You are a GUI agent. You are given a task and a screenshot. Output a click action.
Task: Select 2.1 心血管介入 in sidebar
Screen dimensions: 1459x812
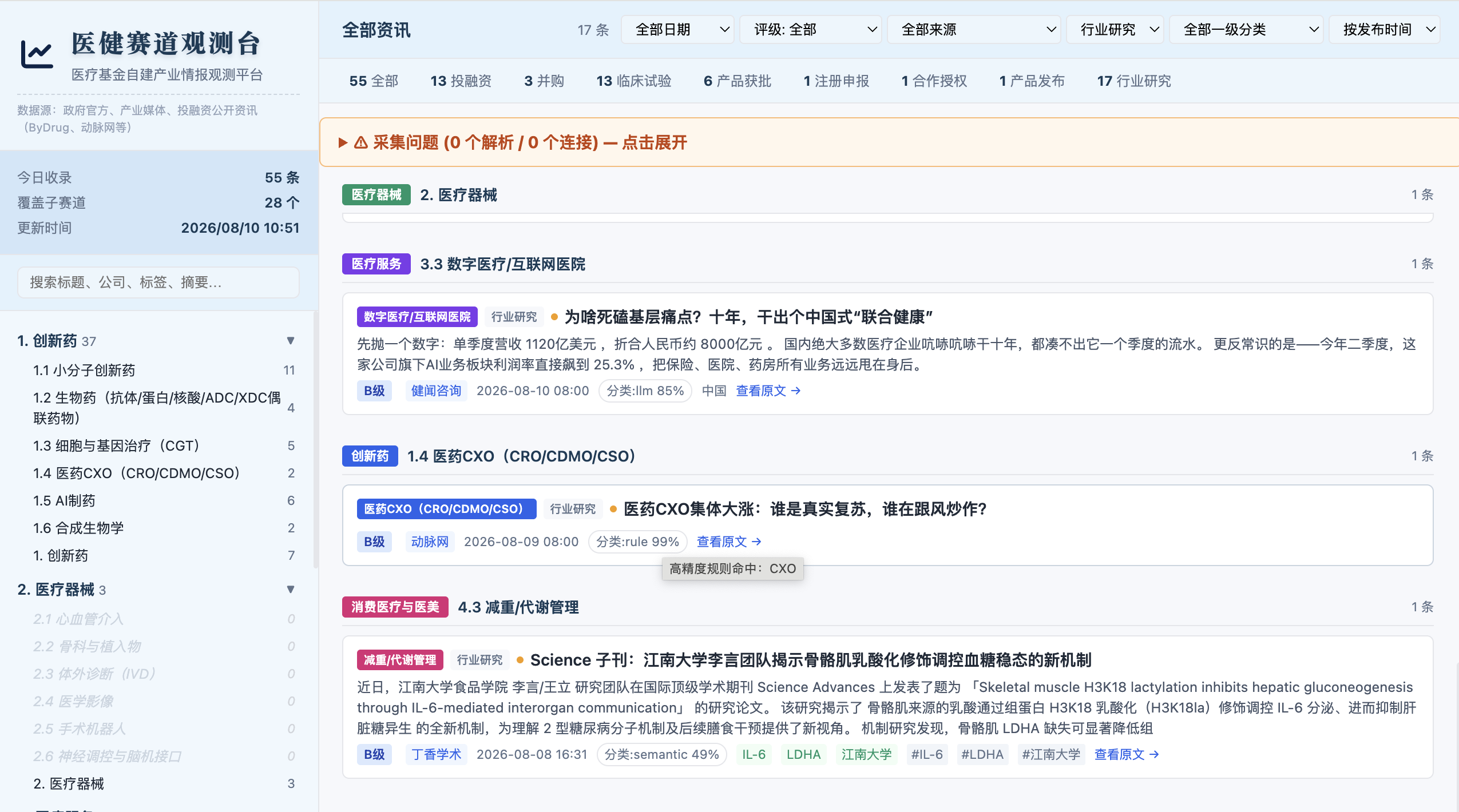pyautogui.click(x=164, y=619)
